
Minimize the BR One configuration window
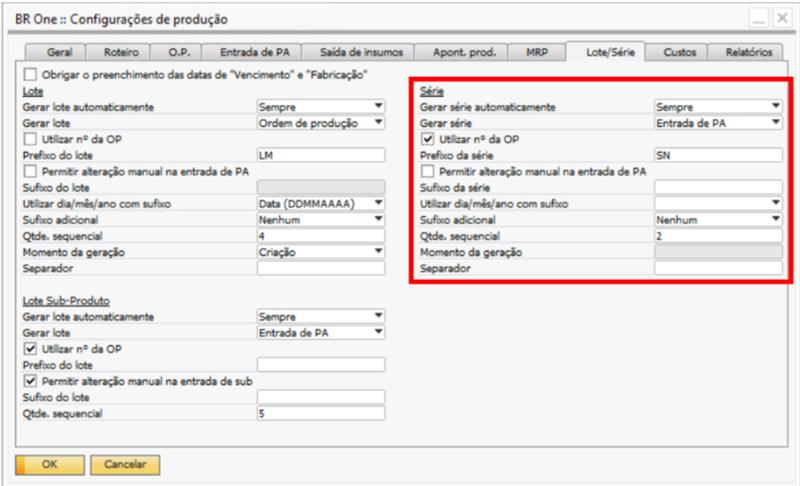pos(759,17)
